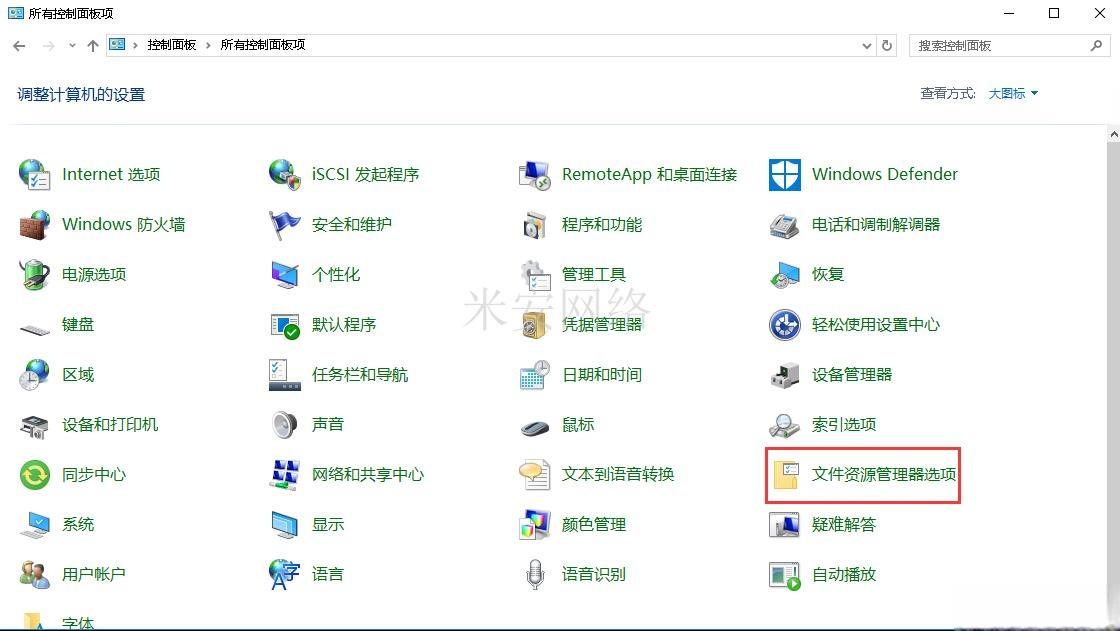Open the 电话和调制解调器 icon
This screenshot has height=631, width=1120.
[784, 224]
